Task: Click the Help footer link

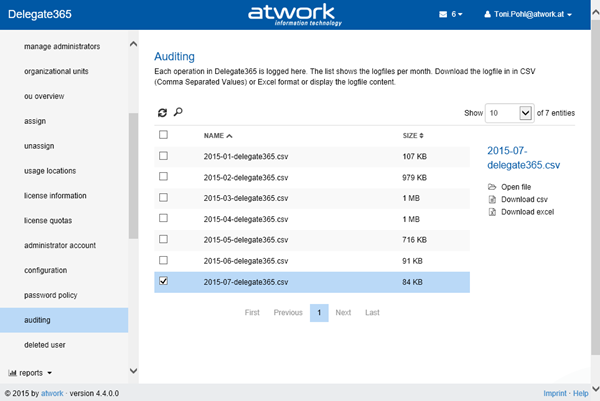Action: coord(580,393)
